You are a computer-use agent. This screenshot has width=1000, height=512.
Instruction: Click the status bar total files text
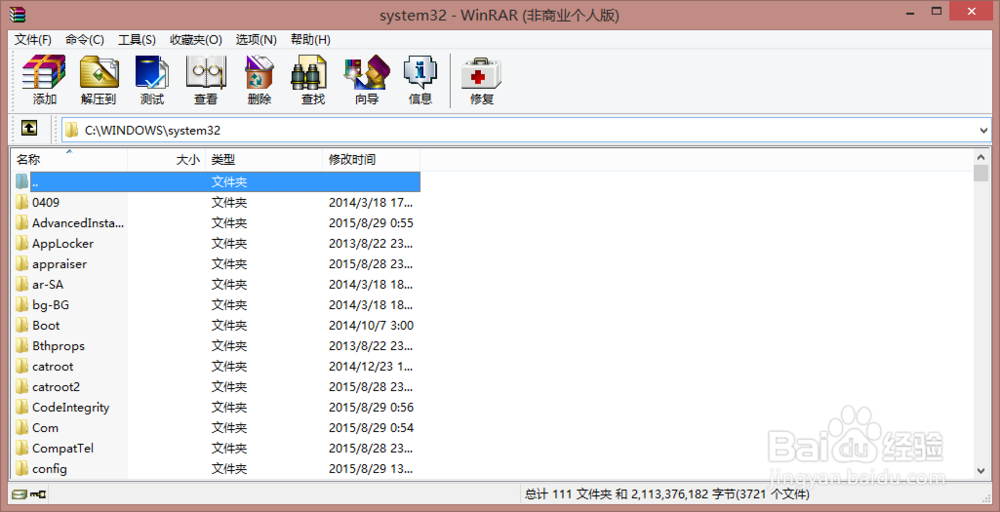(x=667, y=494)
